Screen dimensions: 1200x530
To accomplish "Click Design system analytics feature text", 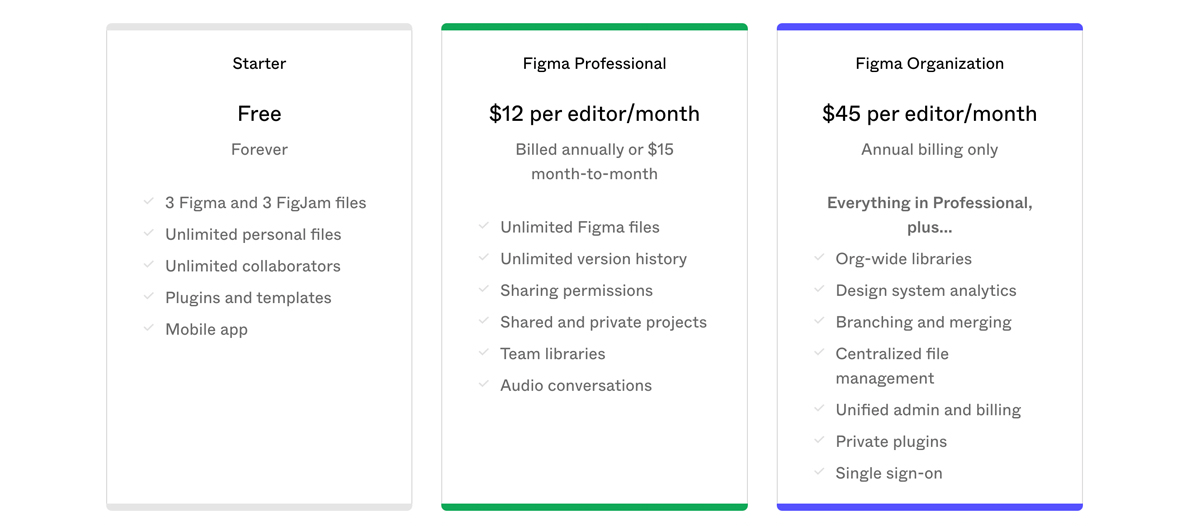I will [x=926, y=291].
